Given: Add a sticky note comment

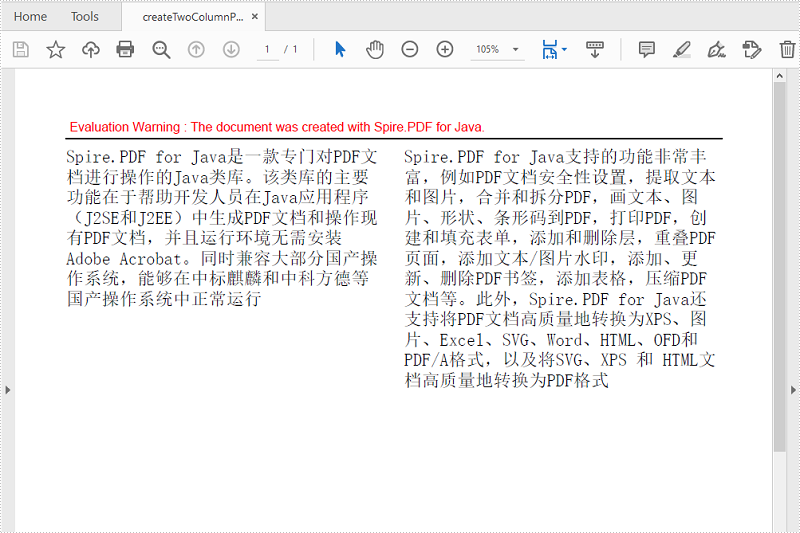Looking at the screenshot, I should click(x=646, y=49).
